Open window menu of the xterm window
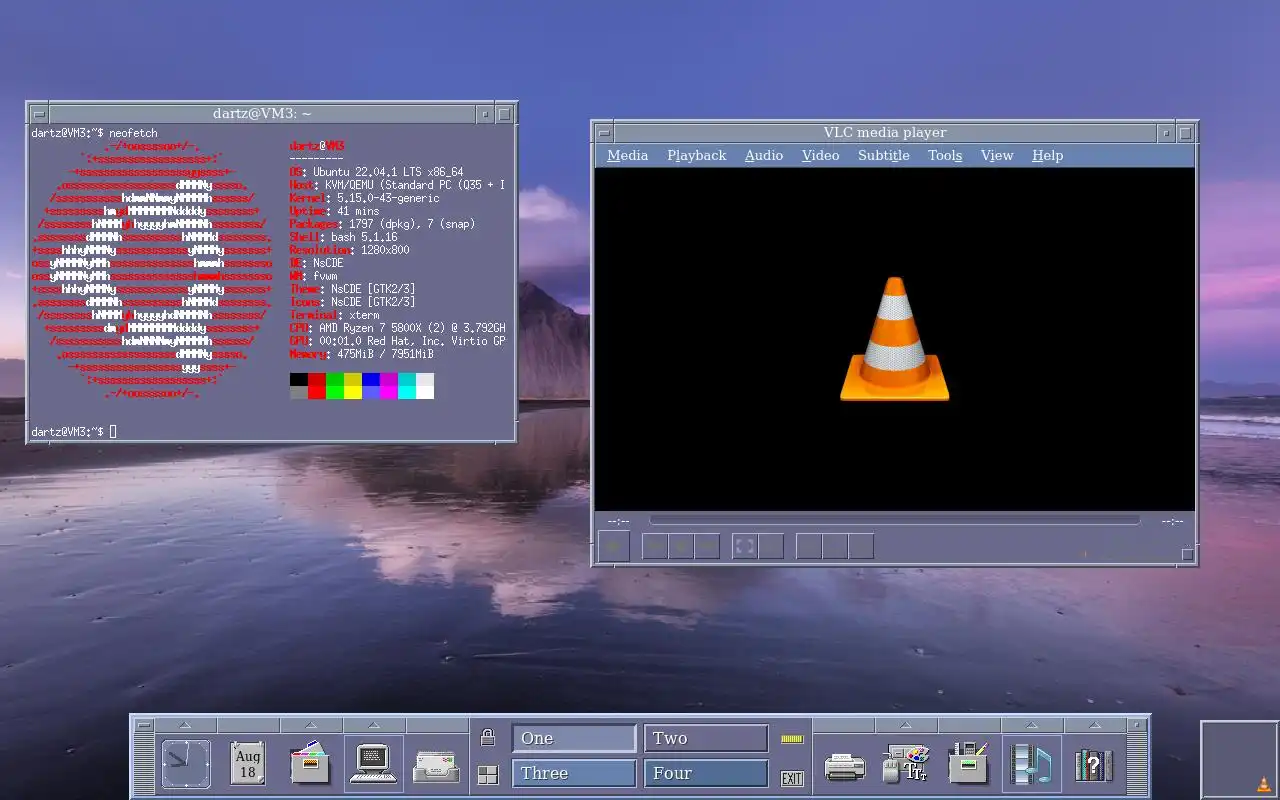Viewport: 1280px width, 800px height. pyautogui.click(x=38, y=114)
